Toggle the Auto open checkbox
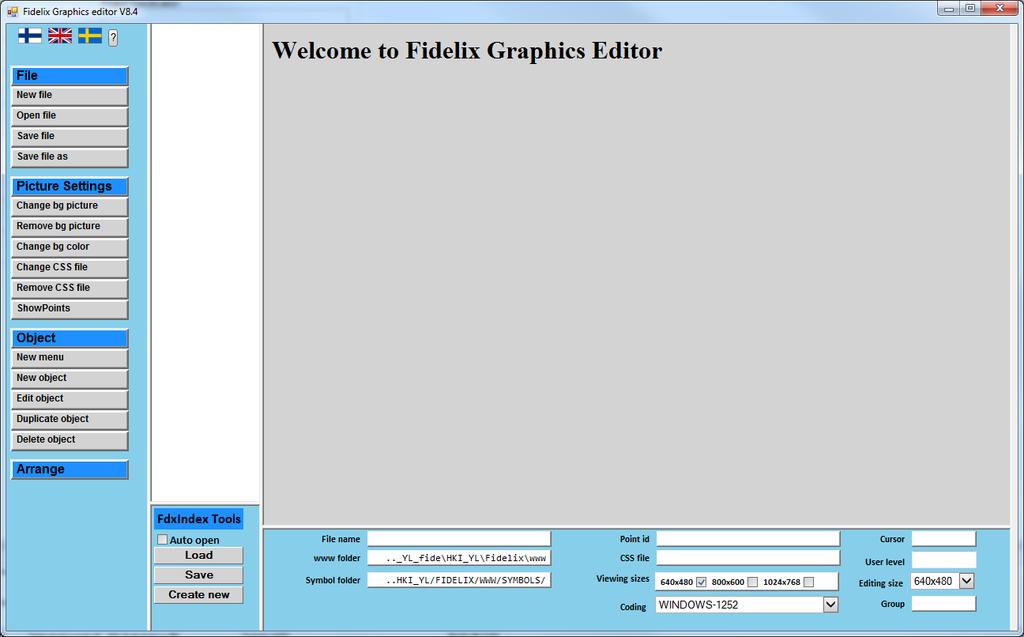The width and height of the screenshot is (1024, 637). 162,540
